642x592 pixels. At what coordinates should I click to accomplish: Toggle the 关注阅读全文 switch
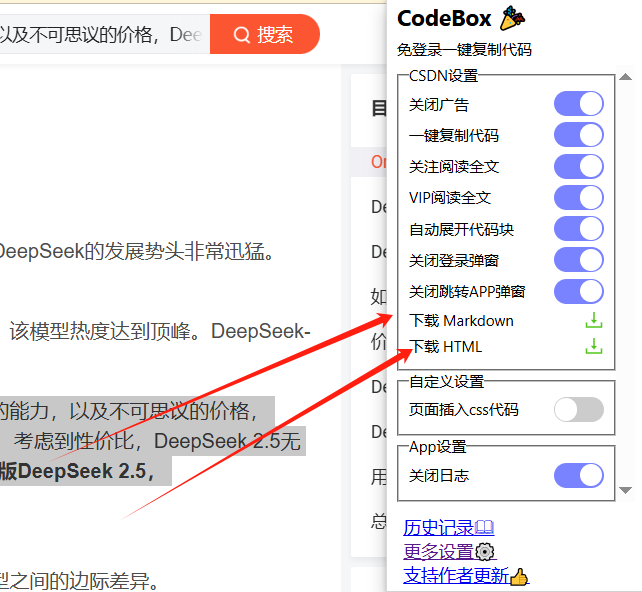pos(579,166)
